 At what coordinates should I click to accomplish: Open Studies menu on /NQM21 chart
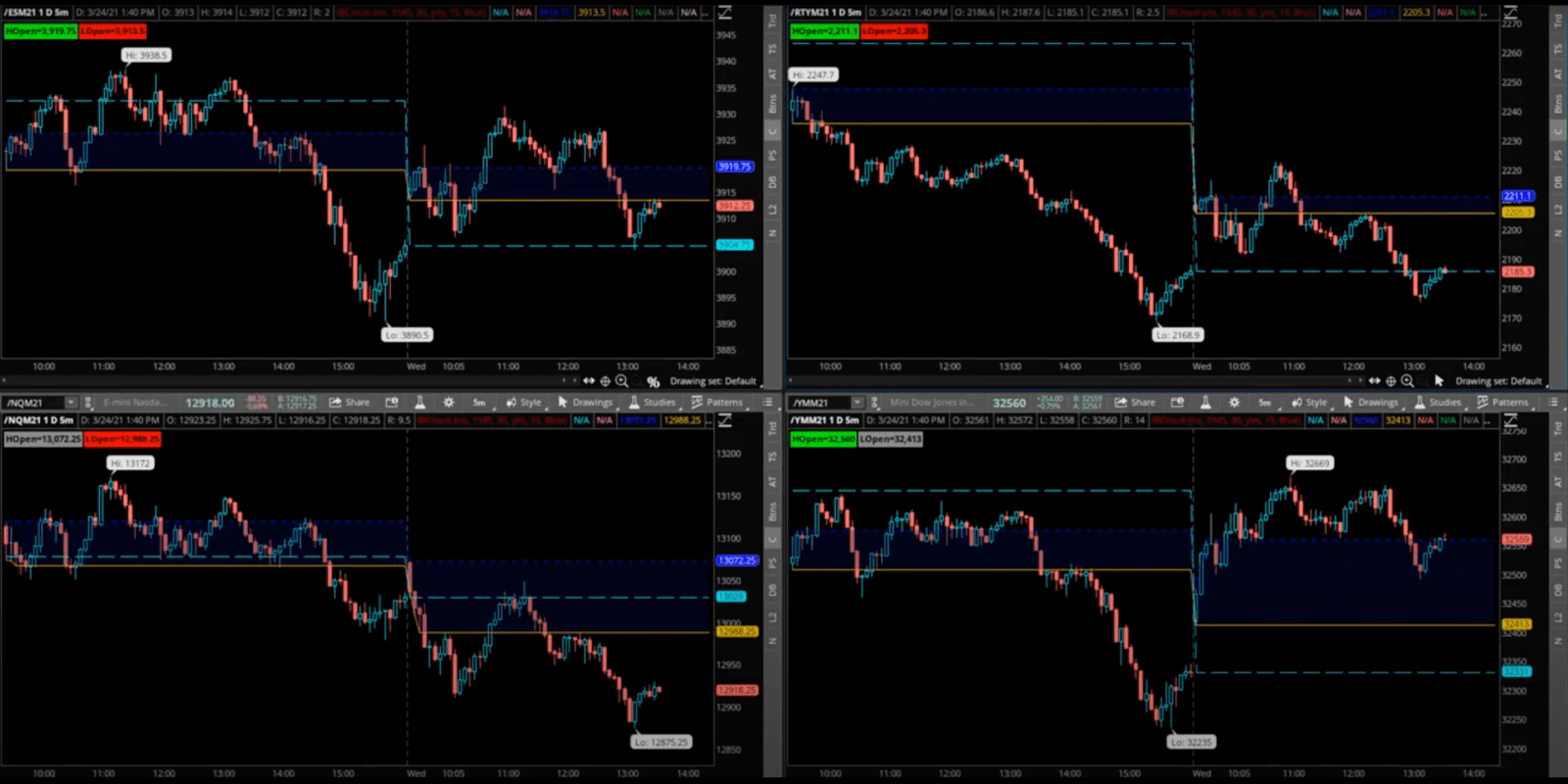click(653, 402)
